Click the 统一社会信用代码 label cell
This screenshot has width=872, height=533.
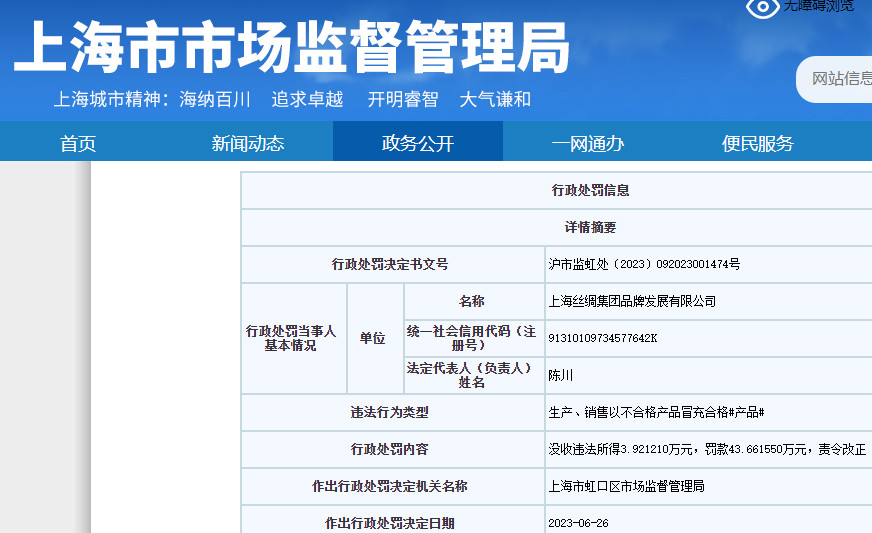point(474,338)
